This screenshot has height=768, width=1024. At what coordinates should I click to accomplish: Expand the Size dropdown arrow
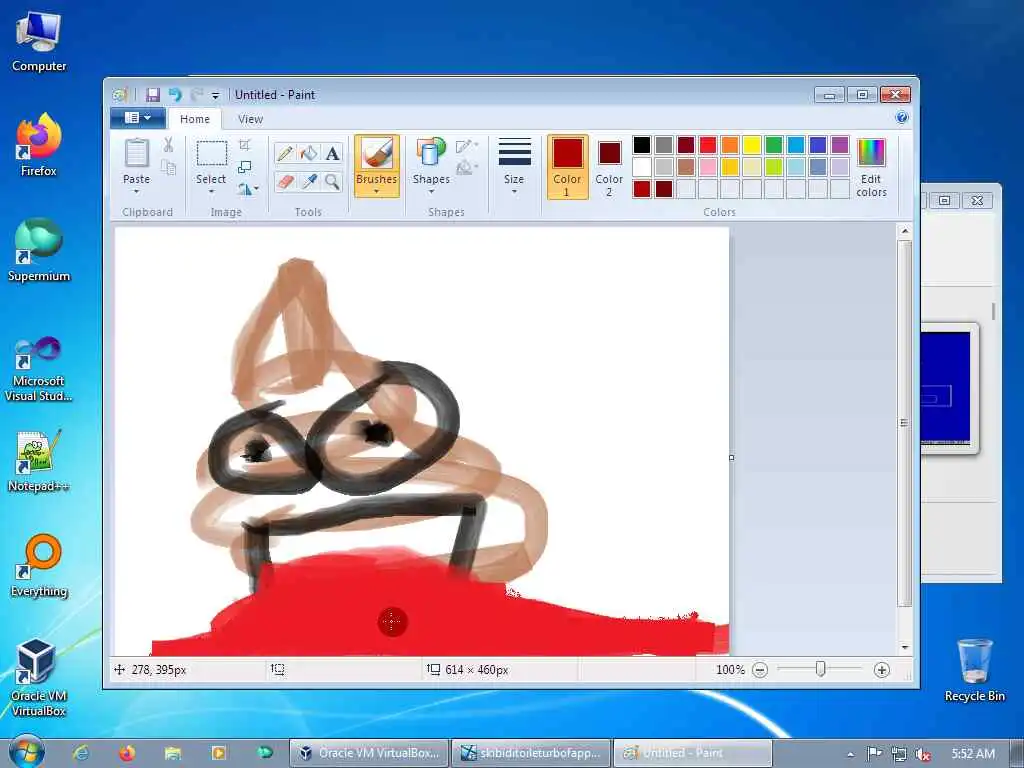point(514,192)
